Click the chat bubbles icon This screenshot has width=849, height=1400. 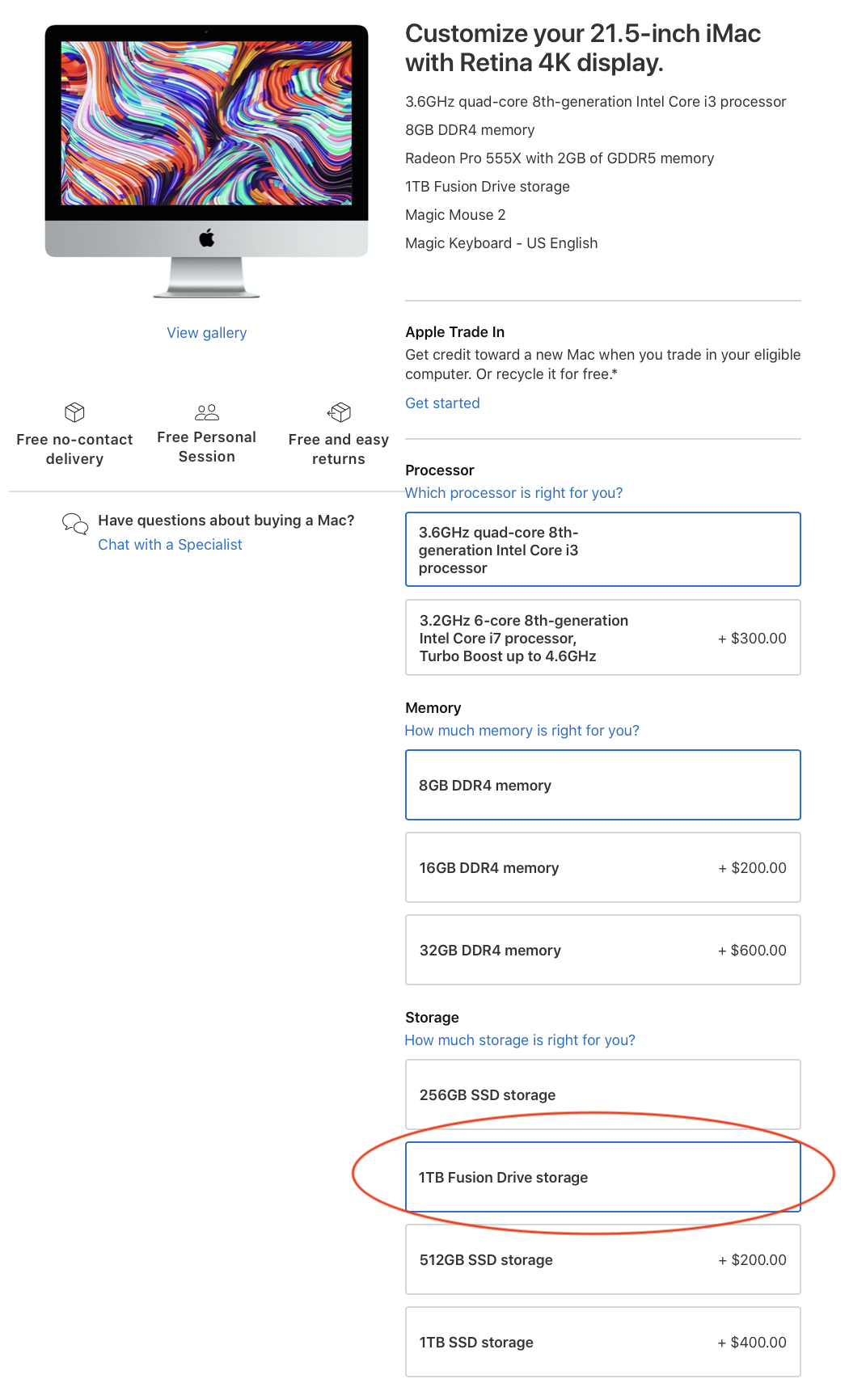(75, 524)
